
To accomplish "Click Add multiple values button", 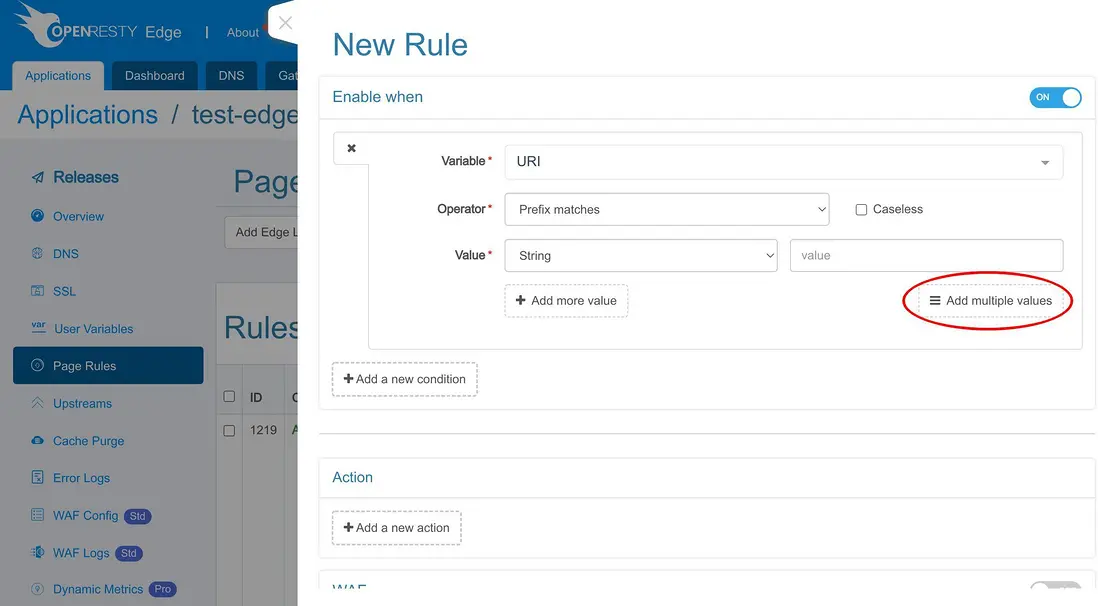I will [x=990, y=301].
